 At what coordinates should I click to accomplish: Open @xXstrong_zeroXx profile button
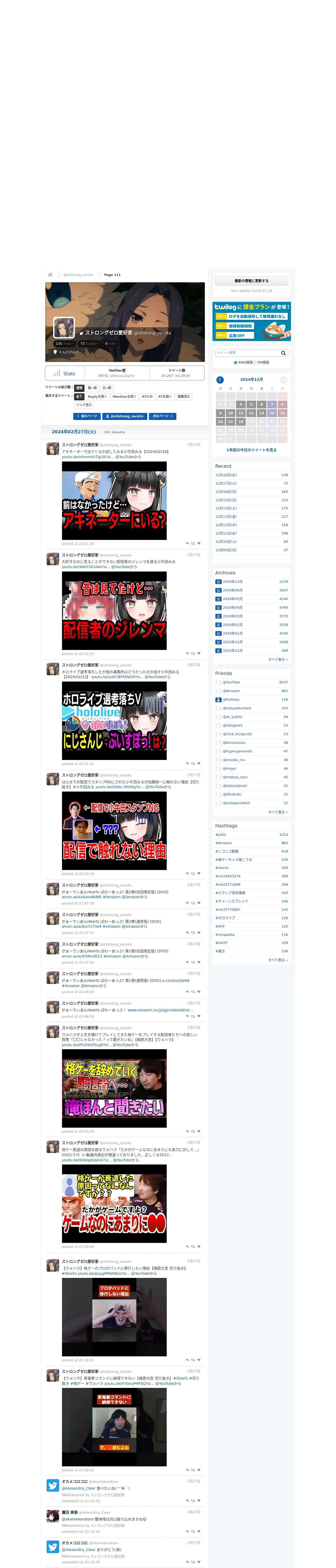point(125,416)
